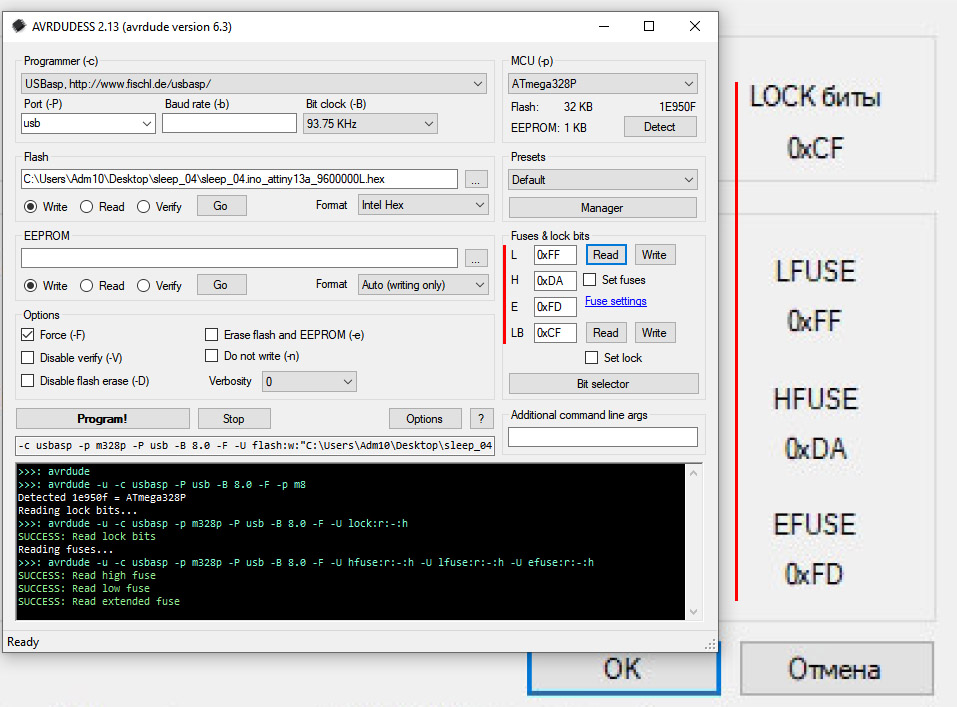Image resolution: width=957 pixels, height=707 pixels.
Task: Select the EEPROM Read radio button
Action: coord(87,285)
